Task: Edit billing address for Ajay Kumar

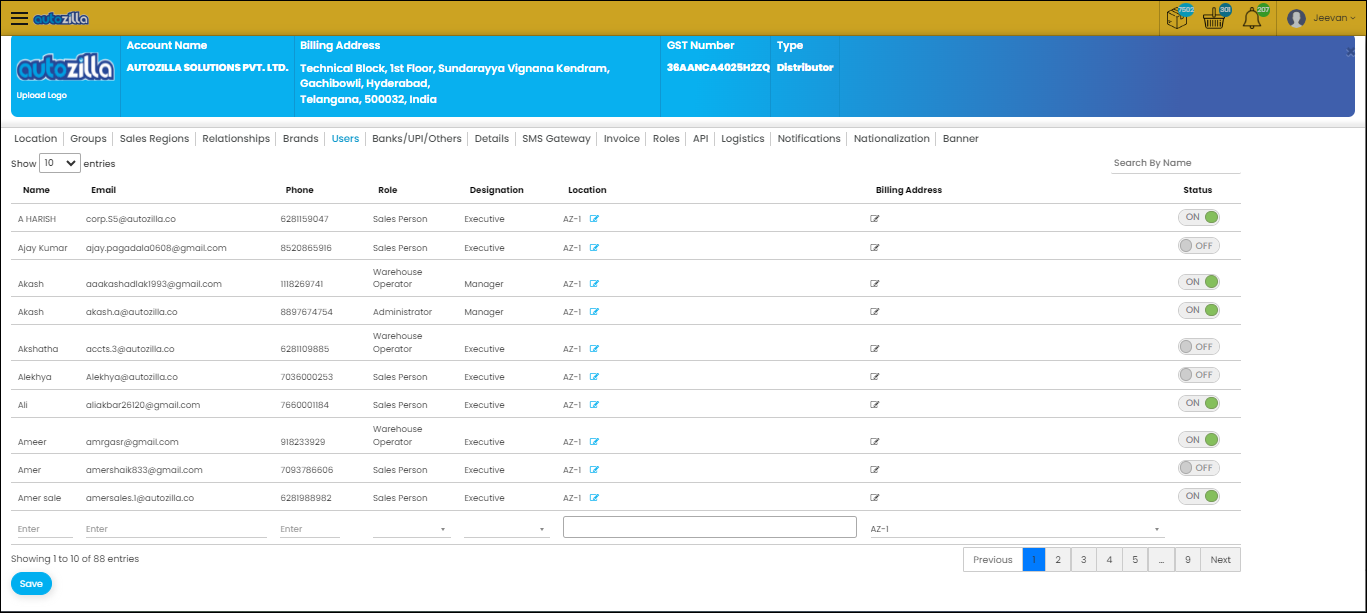Action: point(875,248)
